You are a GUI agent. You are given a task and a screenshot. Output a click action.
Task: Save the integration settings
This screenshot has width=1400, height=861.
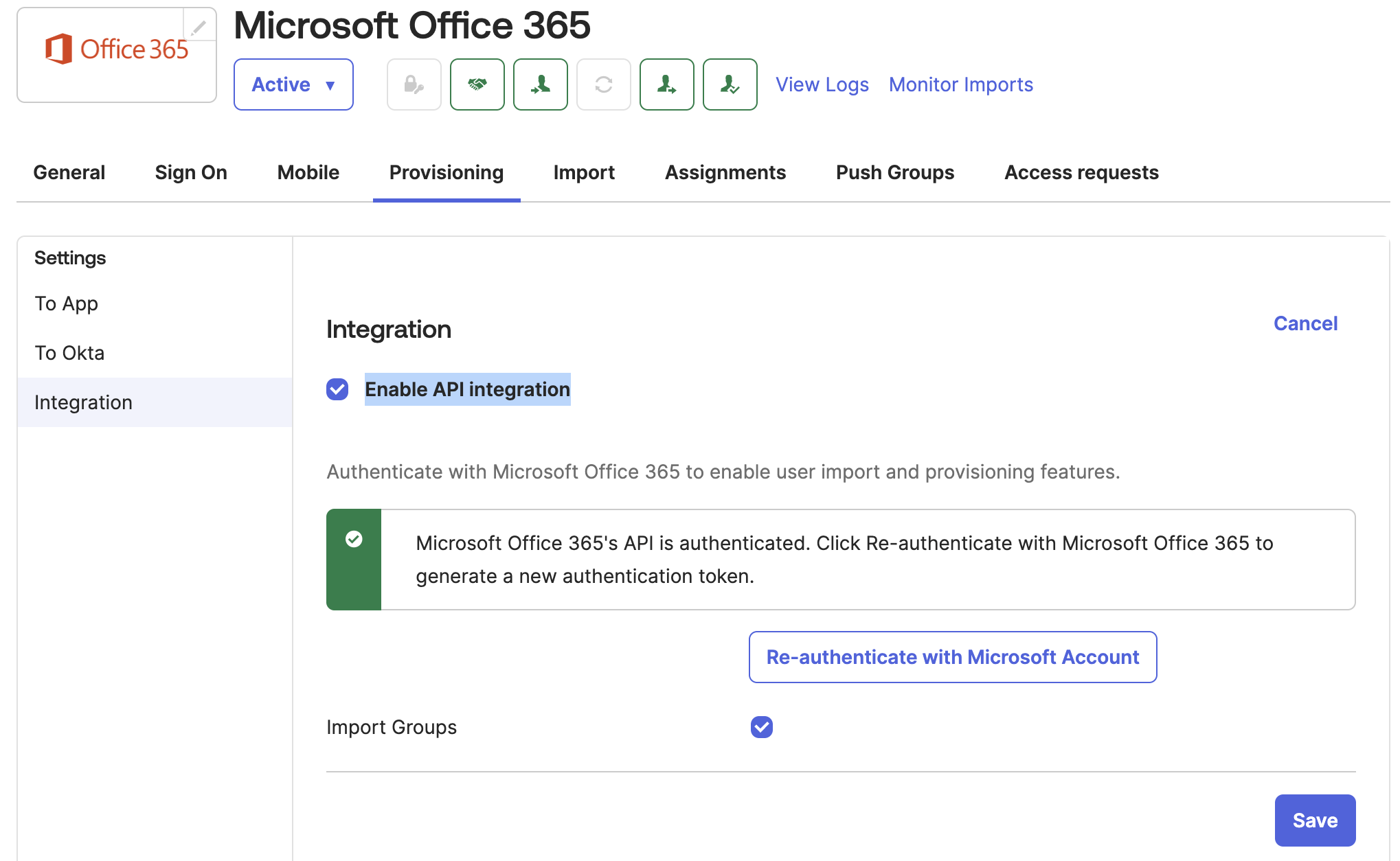[x=1316, y=820]
